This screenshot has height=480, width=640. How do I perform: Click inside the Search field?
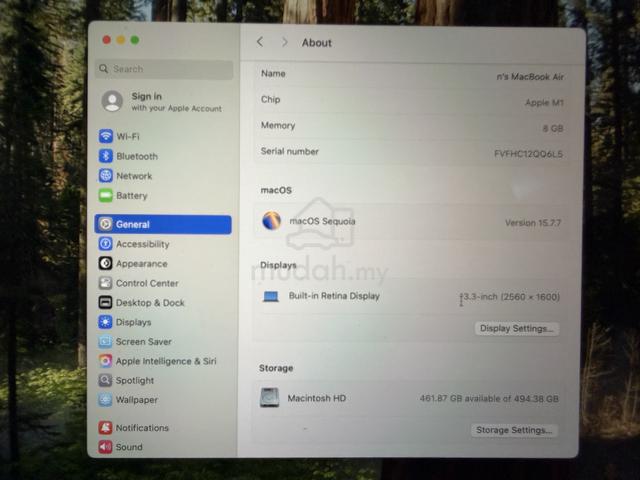click(x=164, y=69)
